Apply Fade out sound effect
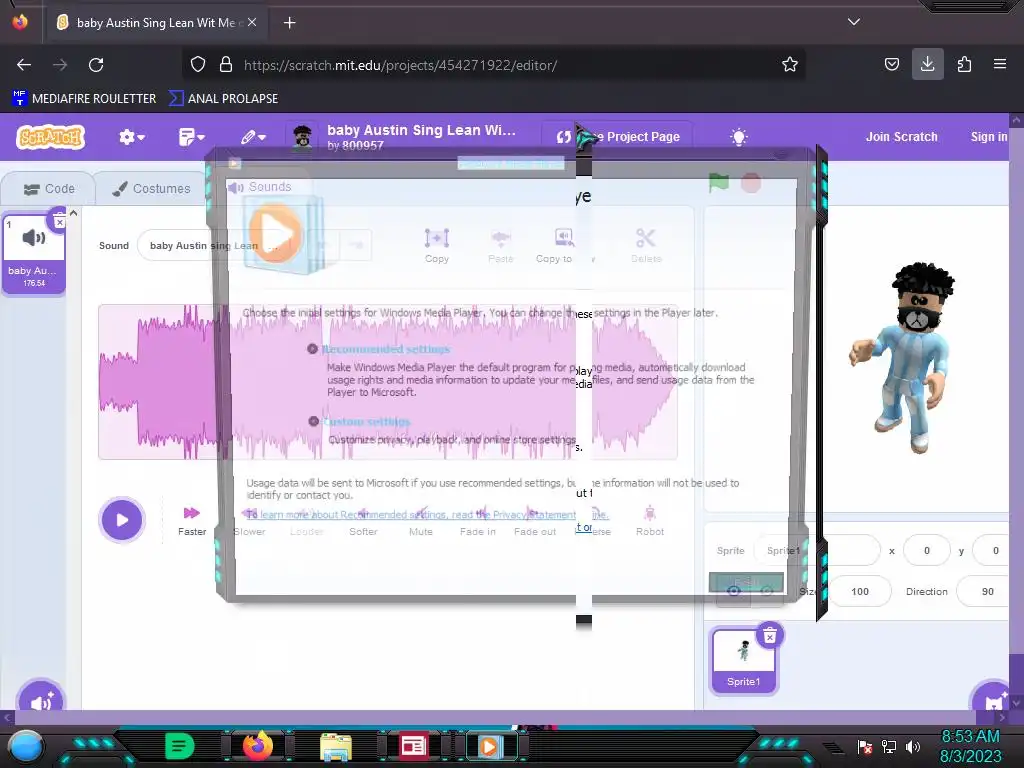The height and width of the screenshot is (768, 1024). 535,520
